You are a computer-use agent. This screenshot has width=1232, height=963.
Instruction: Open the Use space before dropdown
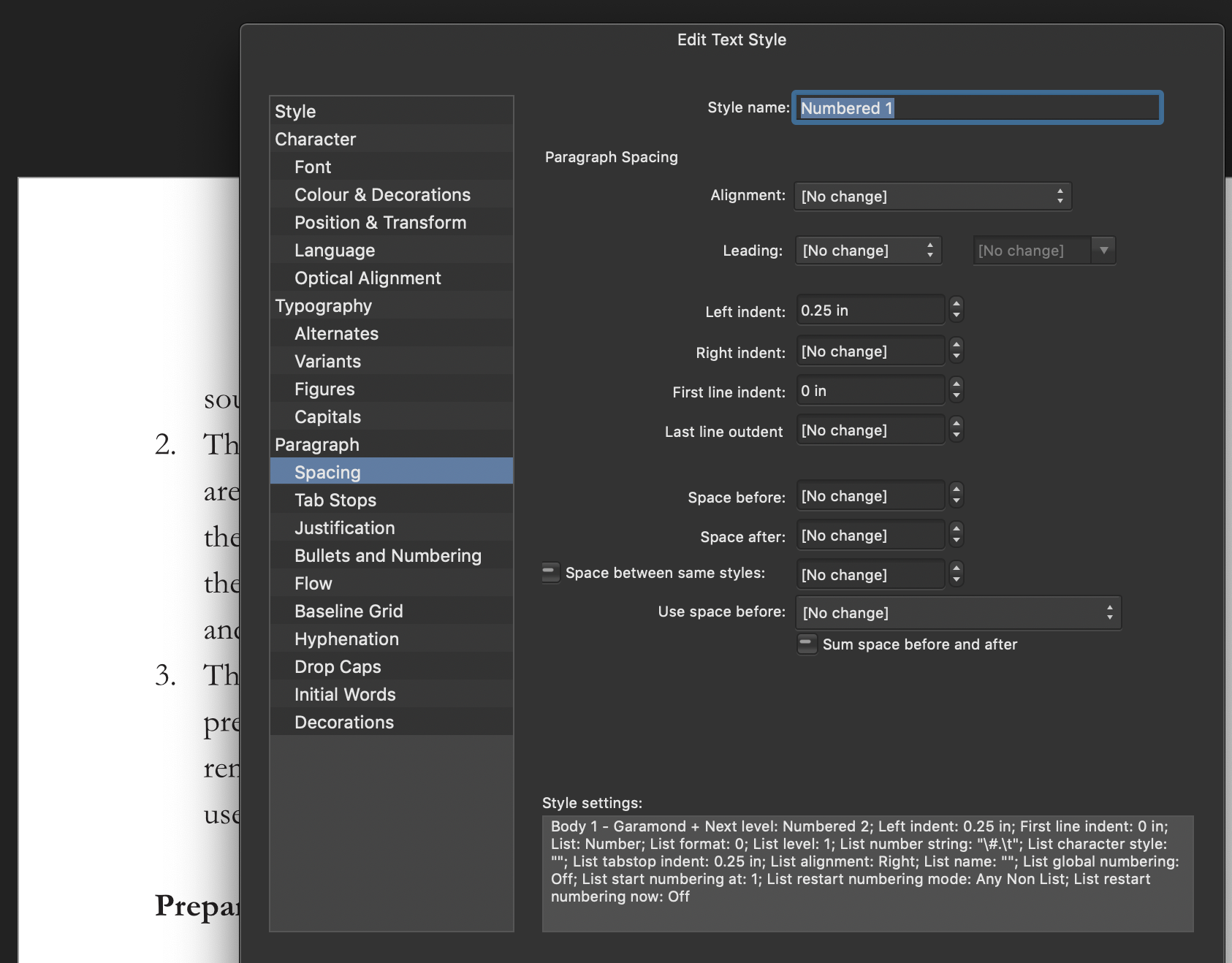click(x=957, y=612)
